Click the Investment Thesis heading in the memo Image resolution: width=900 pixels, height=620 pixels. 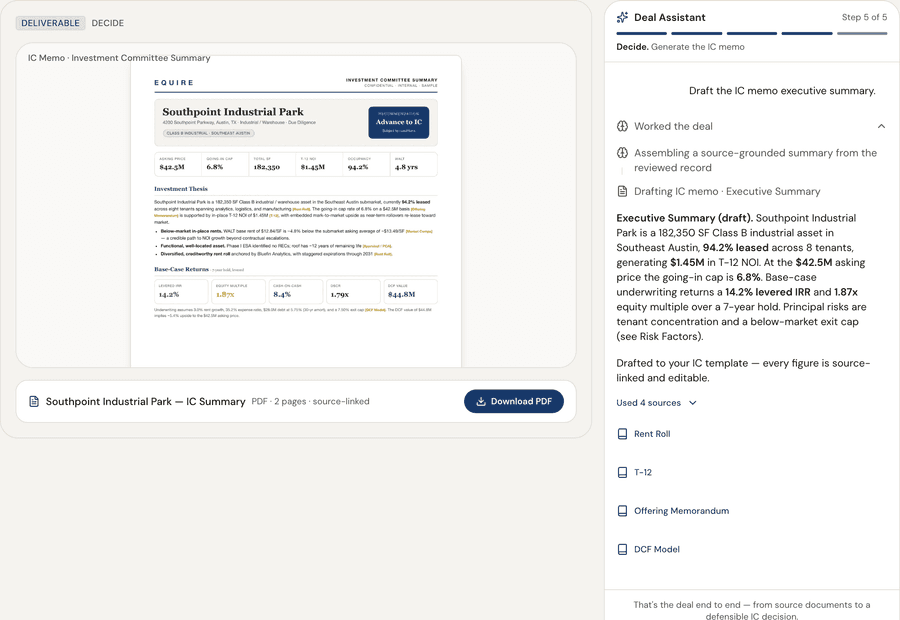(181, 189)
